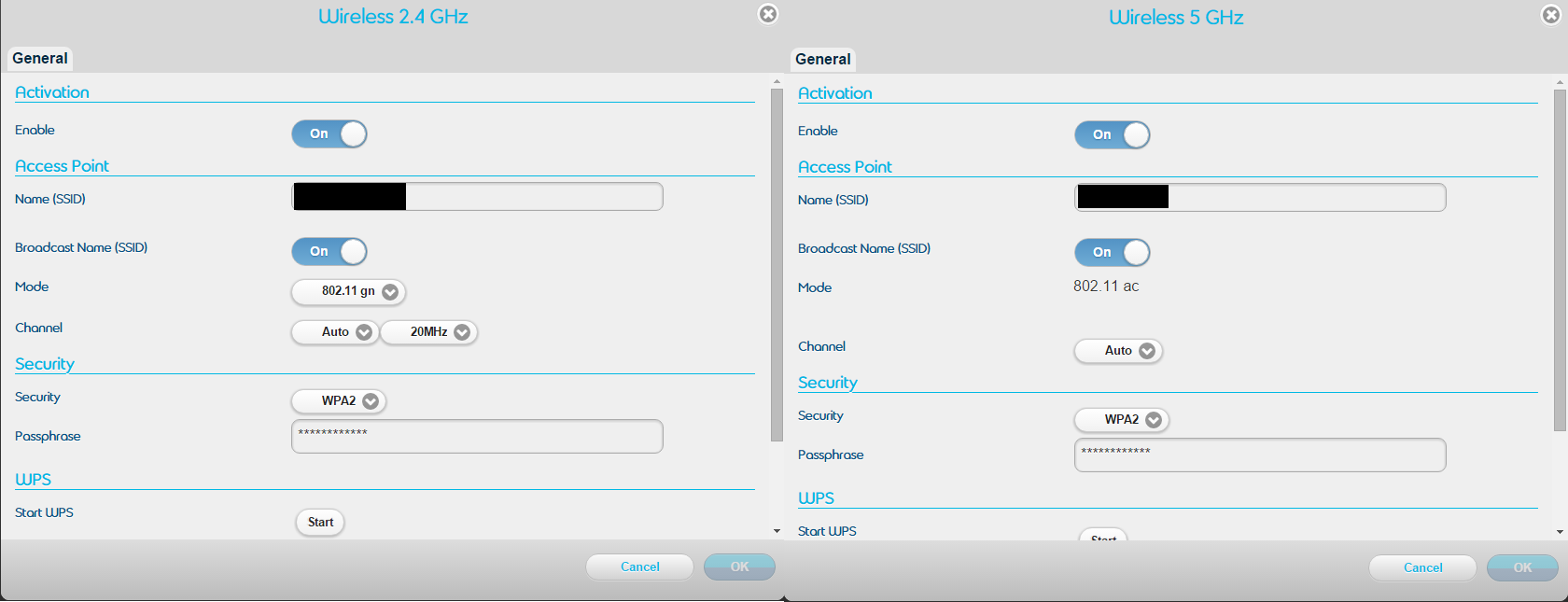Close the Wireless 2.4 GHz dialog
This screenshot has width=1568, height=602.
tap(767, 14)
